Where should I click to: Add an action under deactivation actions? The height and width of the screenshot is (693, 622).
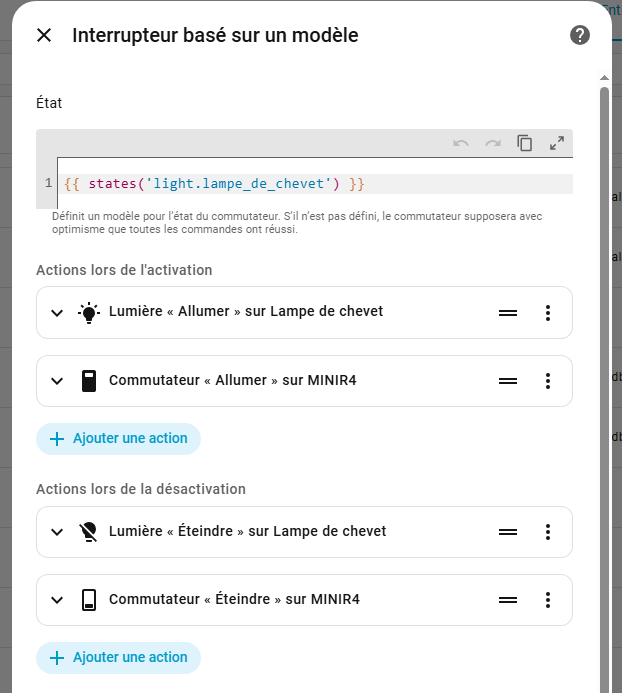click(118, 658)
